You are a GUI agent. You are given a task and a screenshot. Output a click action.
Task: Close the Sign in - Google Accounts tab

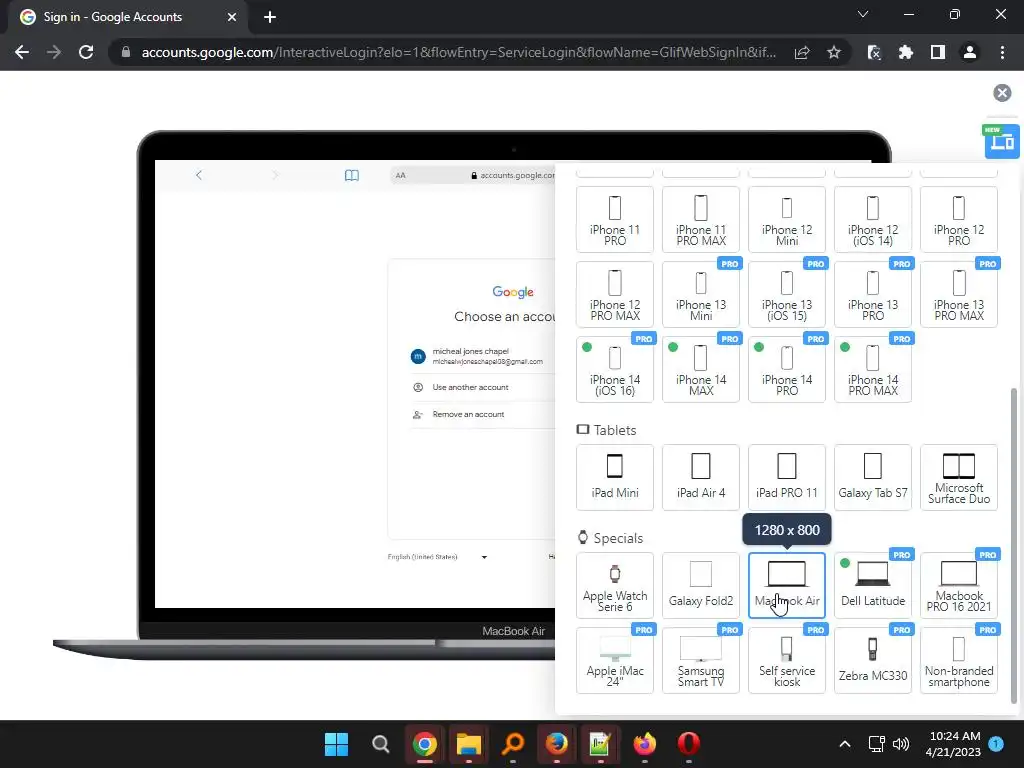click(x=232, y=17)
